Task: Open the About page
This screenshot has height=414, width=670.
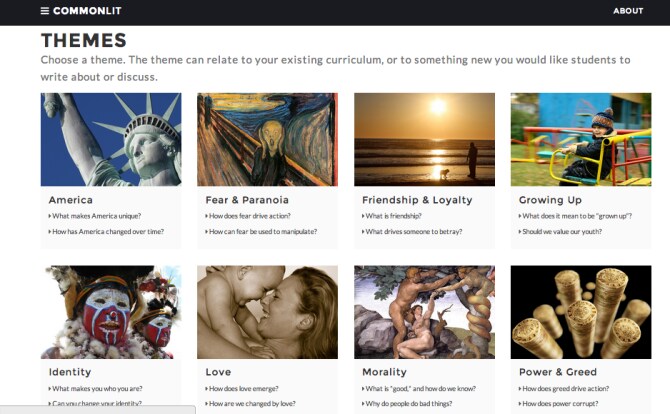Action: tap(628, 11)
